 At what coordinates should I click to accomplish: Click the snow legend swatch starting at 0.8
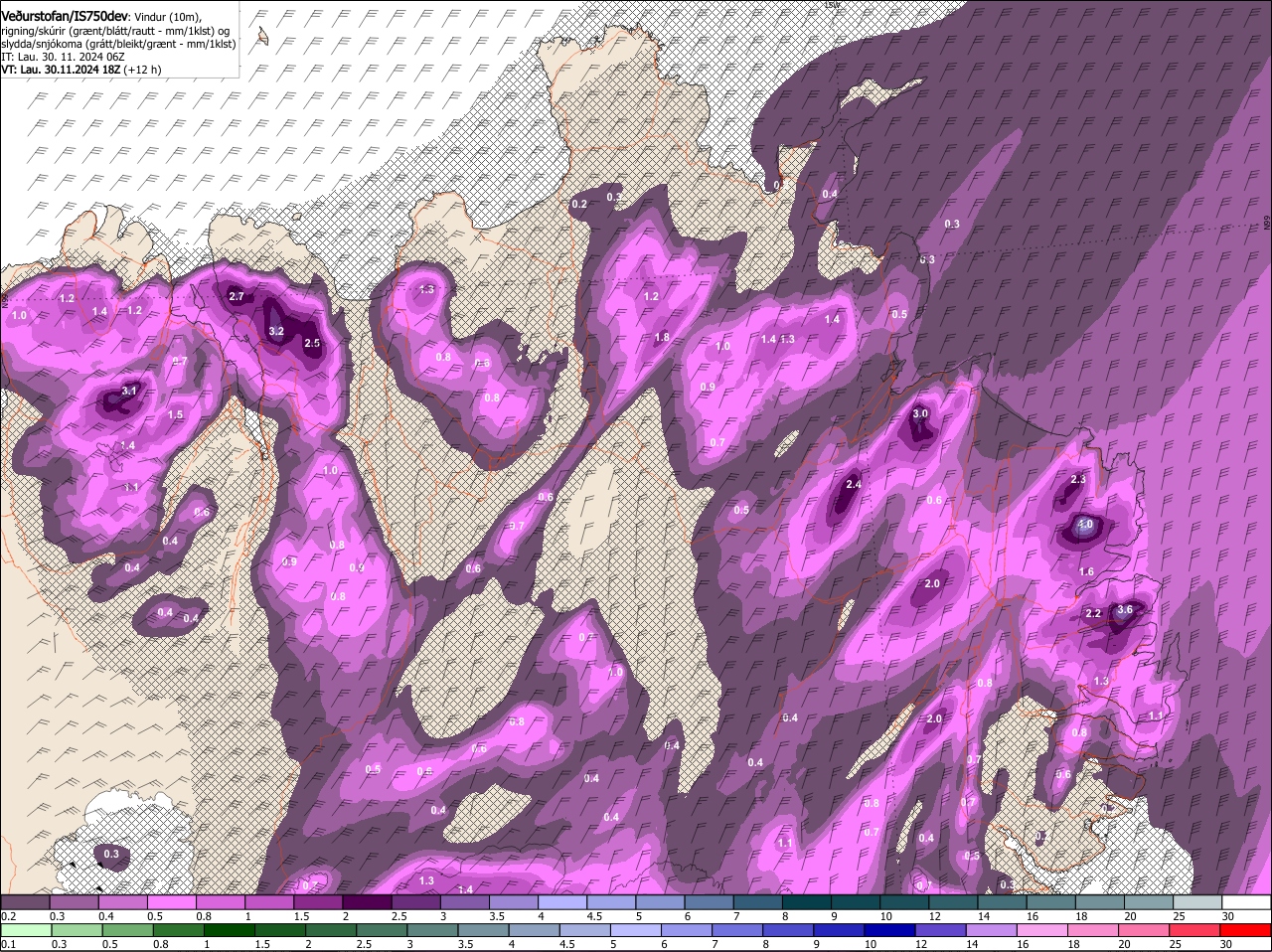click(221, 901)
